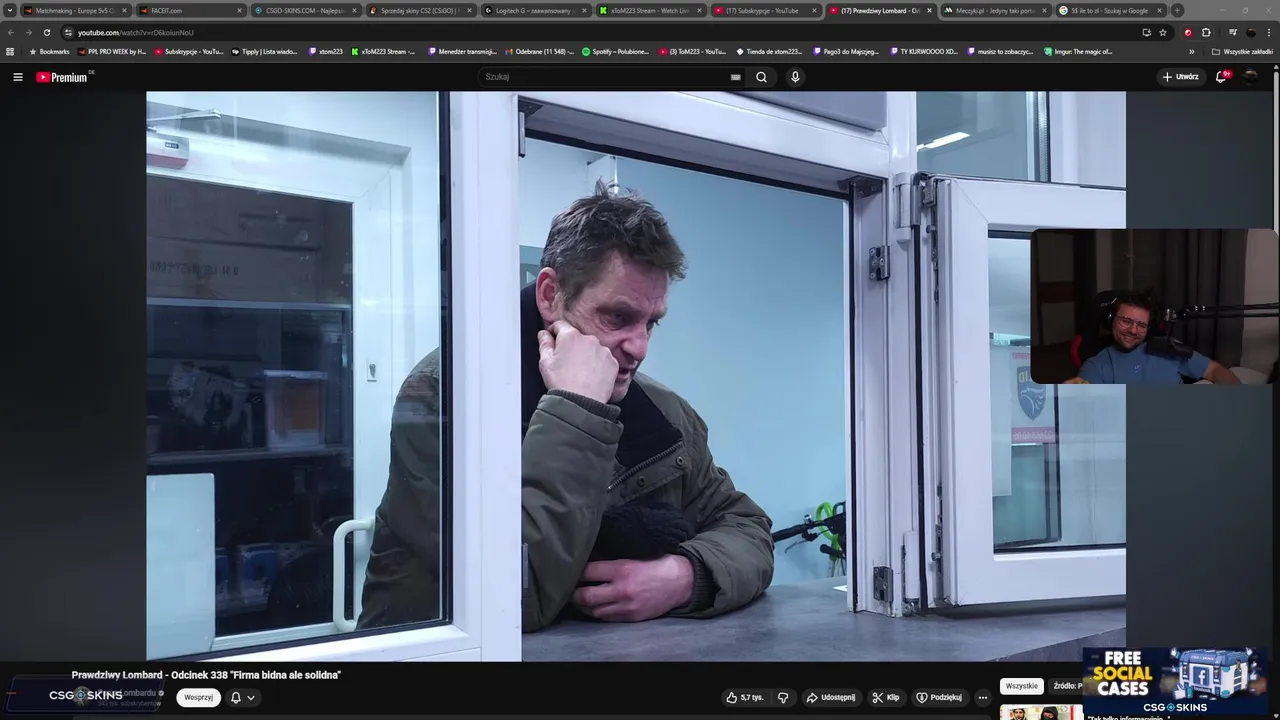Send thanks via Podziękuj button
This screenshot has height=720, width=1280.
tap(939, 697)
